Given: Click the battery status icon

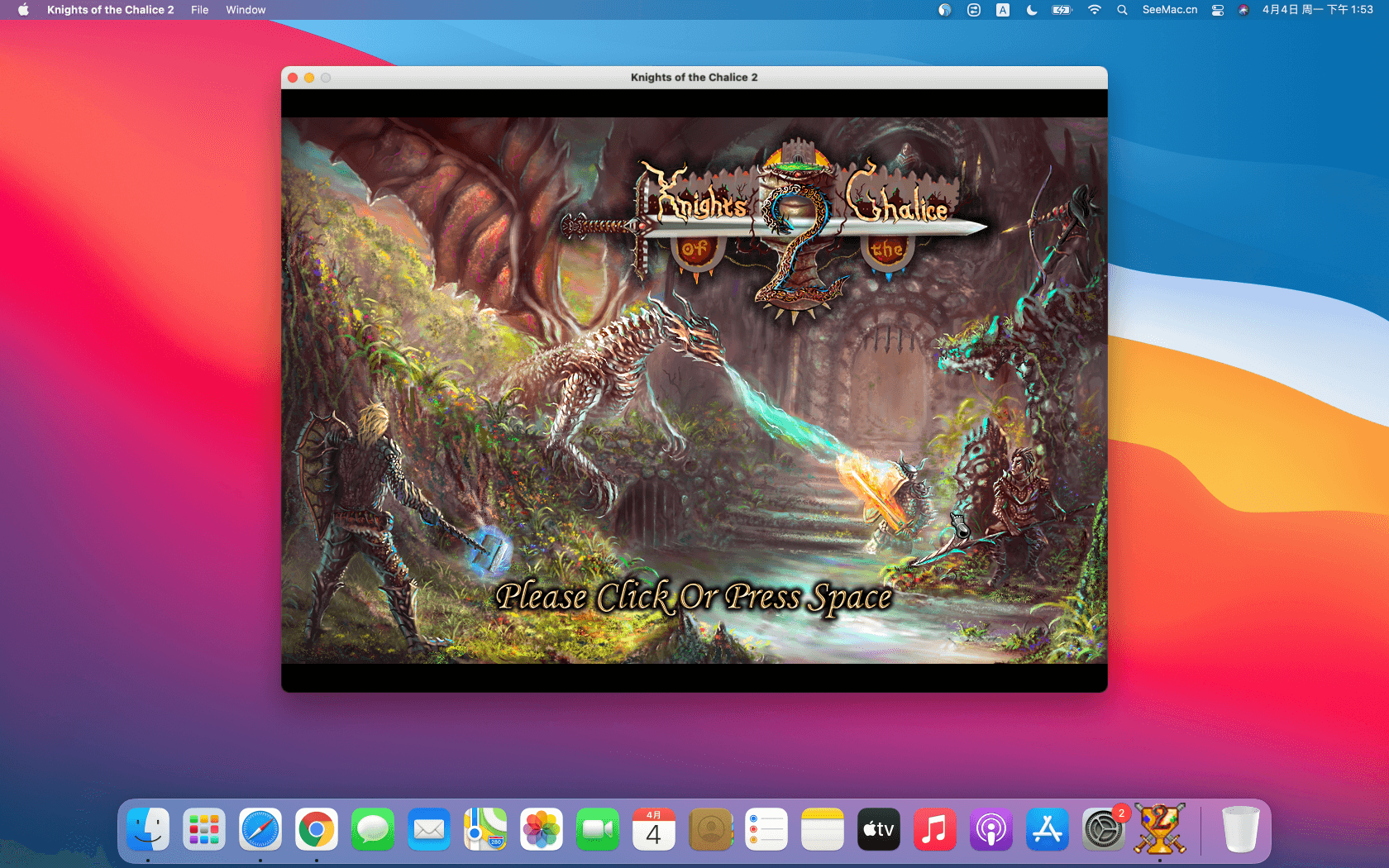Looking at the screenshot, I should tap(1062, 10).
